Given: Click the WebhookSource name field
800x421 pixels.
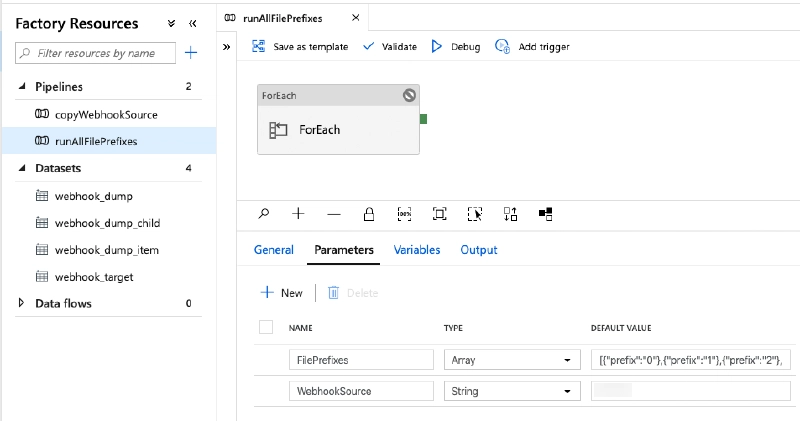Looking at the screenshot, I should [361, 391].
